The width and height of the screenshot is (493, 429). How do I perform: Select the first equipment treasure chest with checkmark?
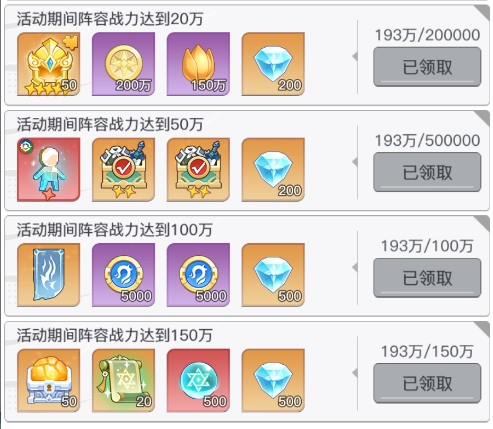coord(123,169)
